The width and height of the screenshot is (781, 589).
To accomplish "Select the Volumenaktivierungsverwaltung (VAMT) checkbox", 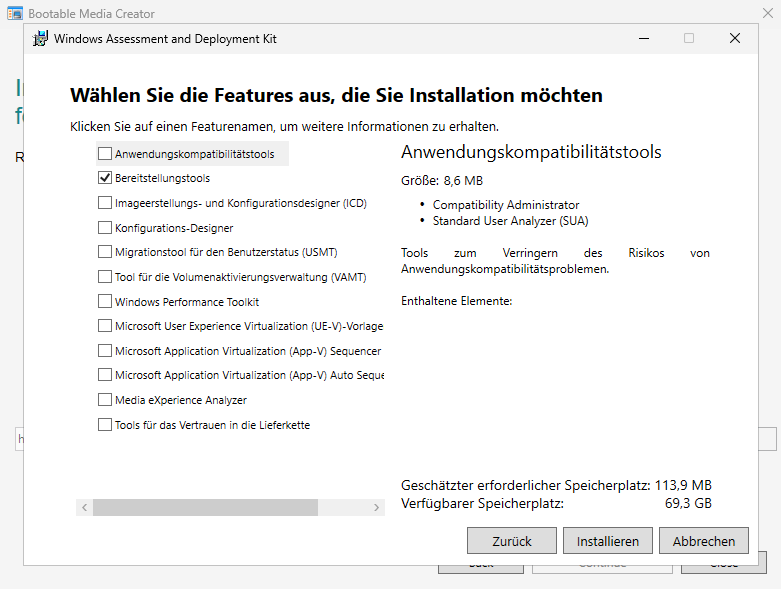I will [x=105, y=276].
